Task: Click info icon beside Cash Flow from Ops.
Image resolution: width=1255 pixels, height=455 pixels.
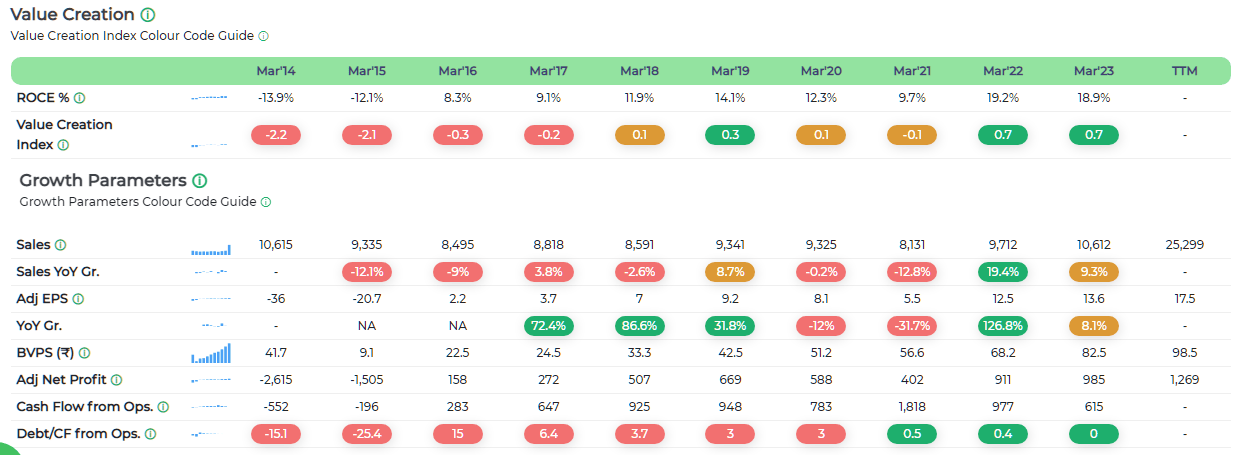Action: (163, 407)
